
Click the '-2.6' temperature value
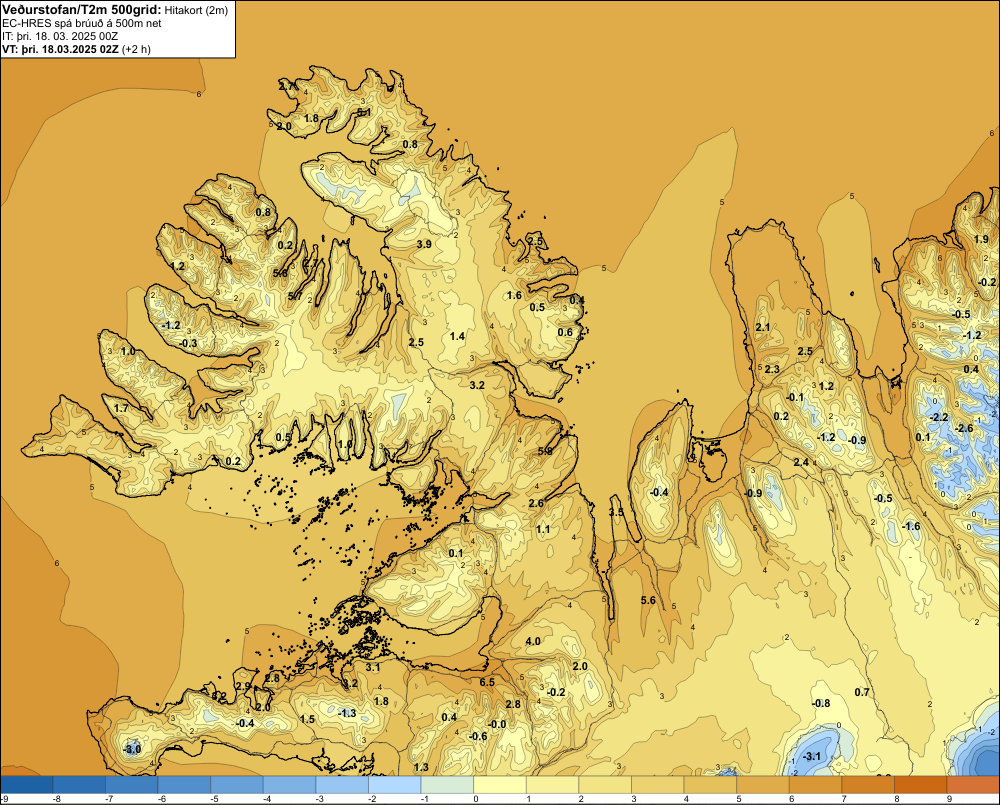point(965,427)
